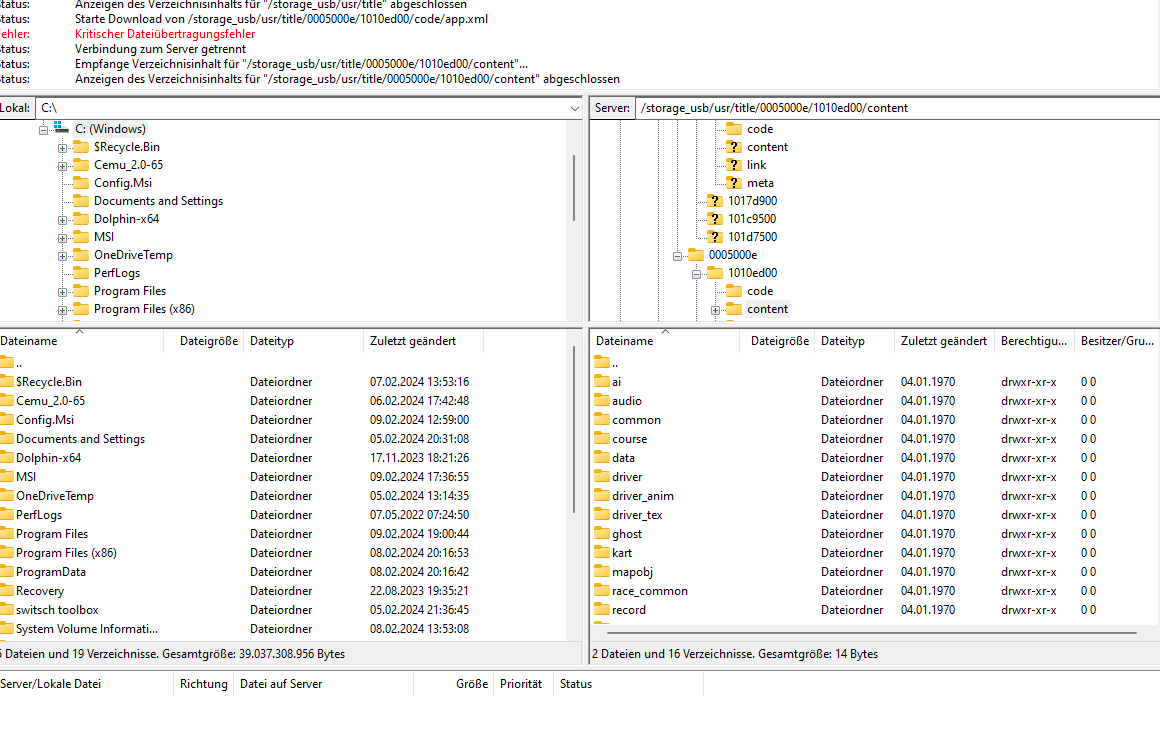1160x750 pixels.
Task: Select the driver_tex row in server list
Action: tap(874, 515)
